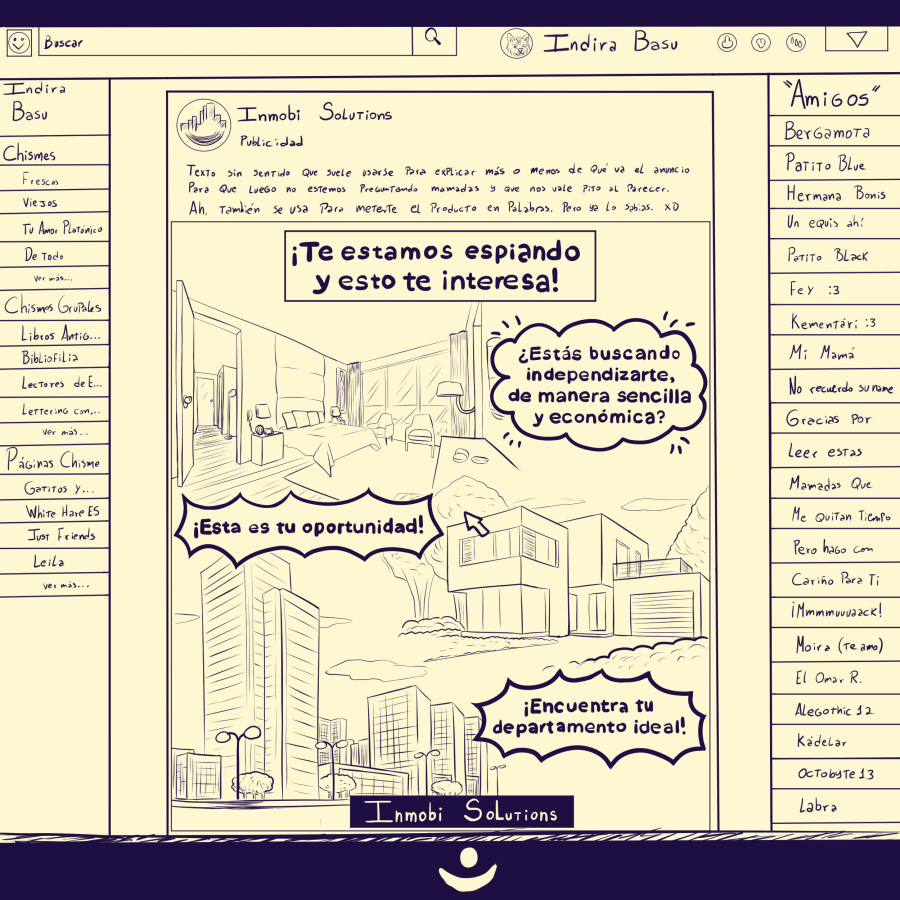The image size is (900, 900).
Task: Click the Inmobi Solutions banner at ad bottom
Action: (x=461, y=812)
